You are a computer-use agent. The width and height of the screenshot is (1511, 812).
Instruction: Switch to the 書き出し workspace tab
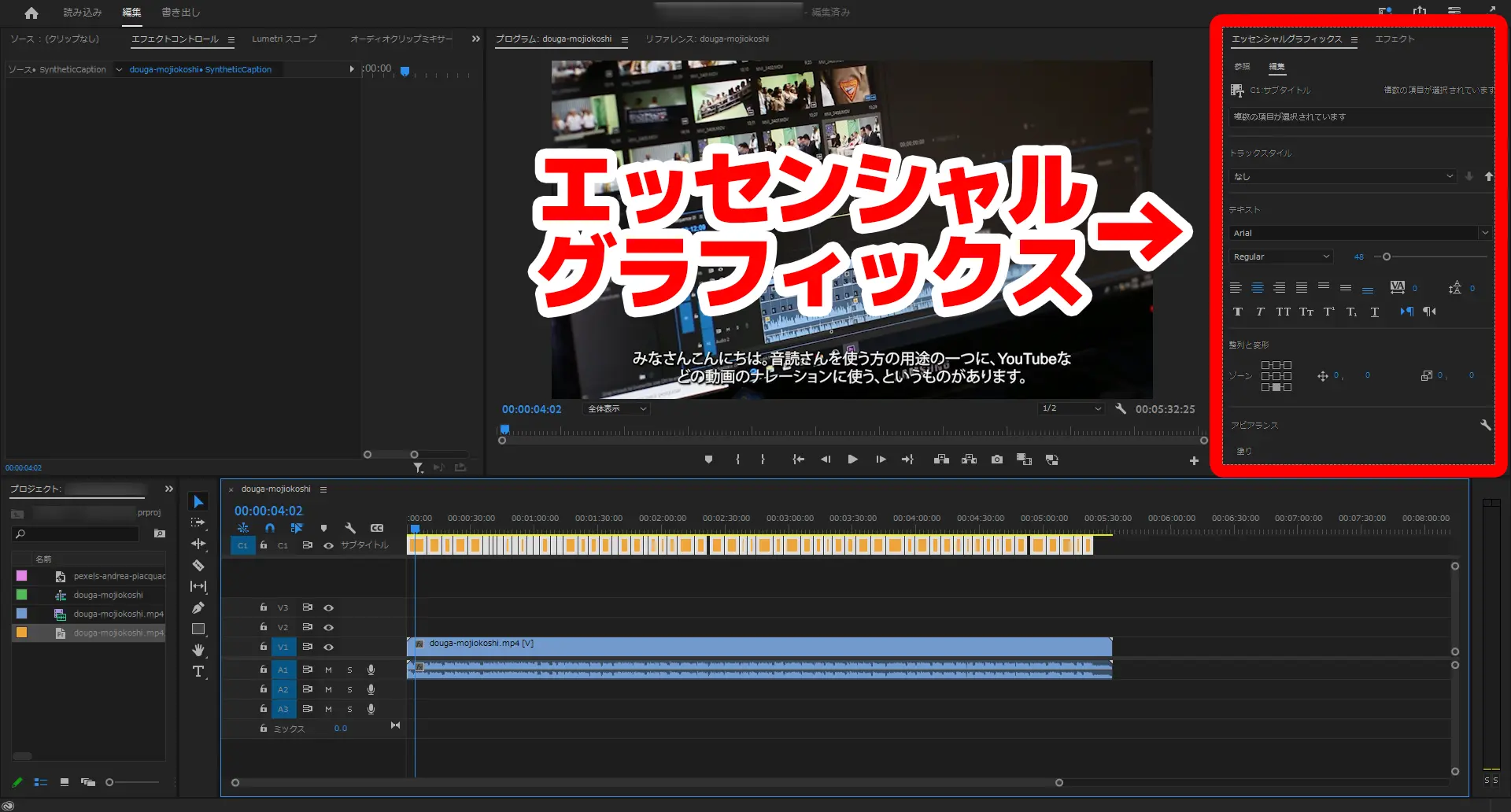coord(181,13)
